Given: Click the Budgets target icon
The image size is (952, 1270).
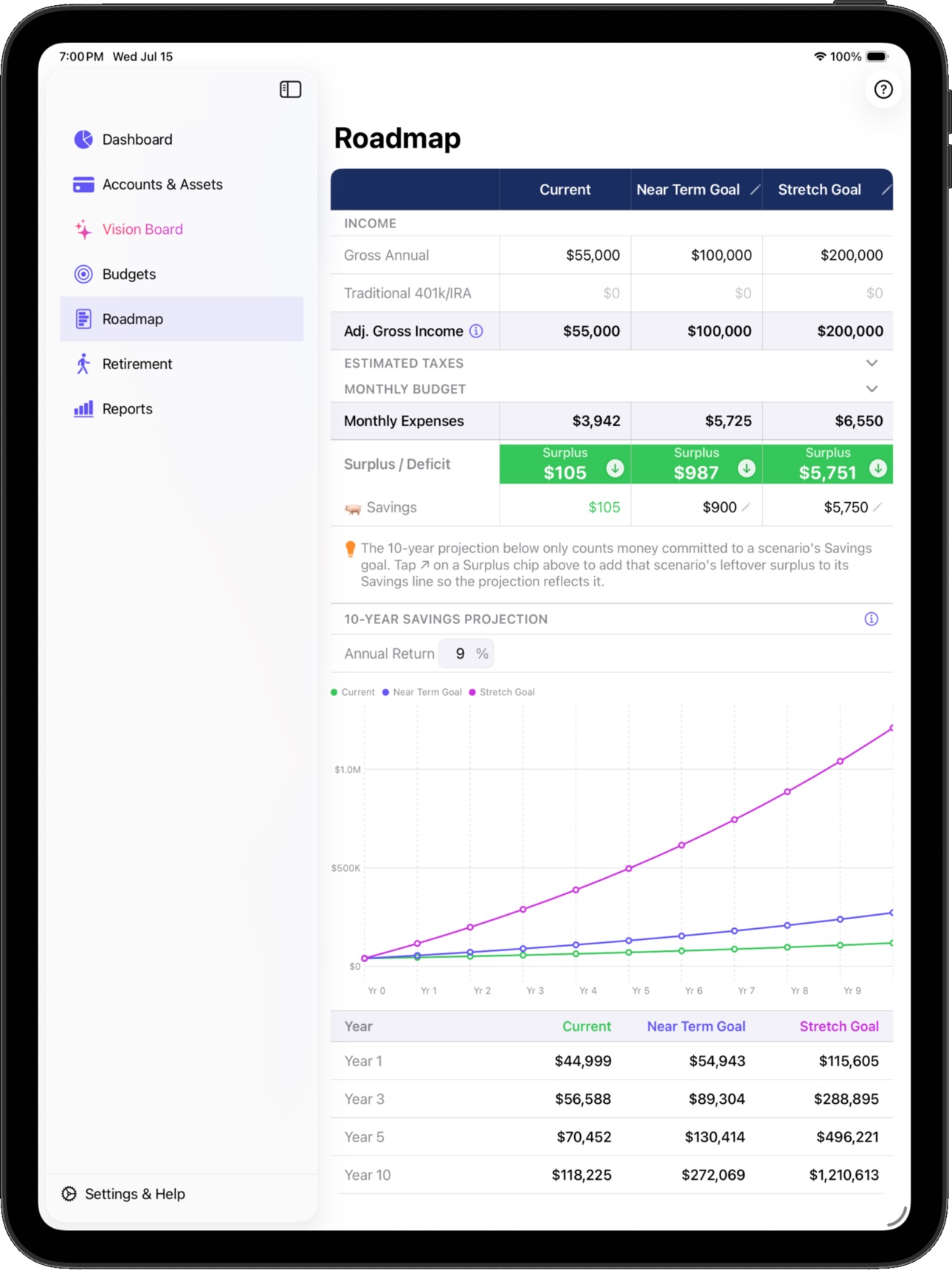Looking at the screenshot, I should pyautogui.click(x=83, y=274).
